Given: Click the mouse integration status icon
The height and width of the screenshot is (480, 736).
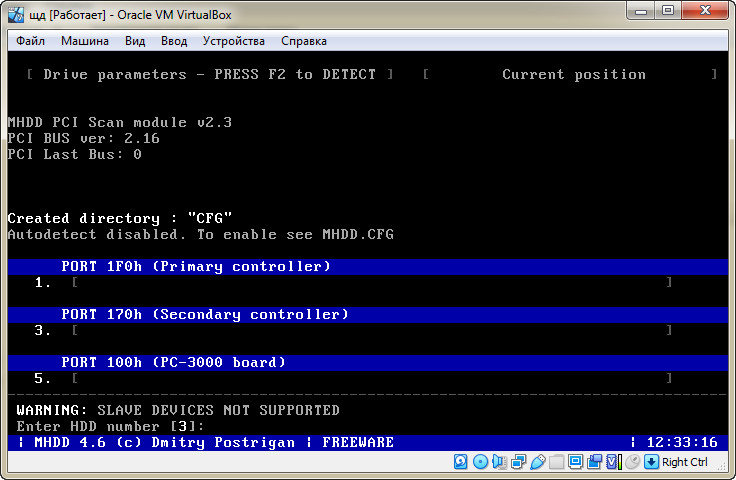Looking at the screenshot, I should tap(633, 462).
